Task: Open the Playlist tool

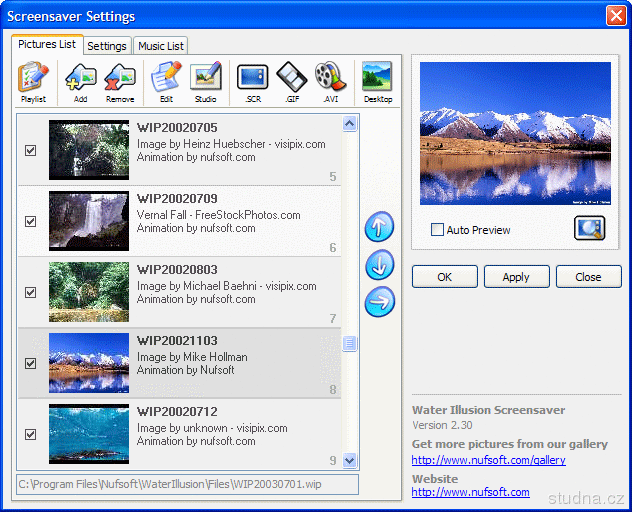Action: (33, 82)
